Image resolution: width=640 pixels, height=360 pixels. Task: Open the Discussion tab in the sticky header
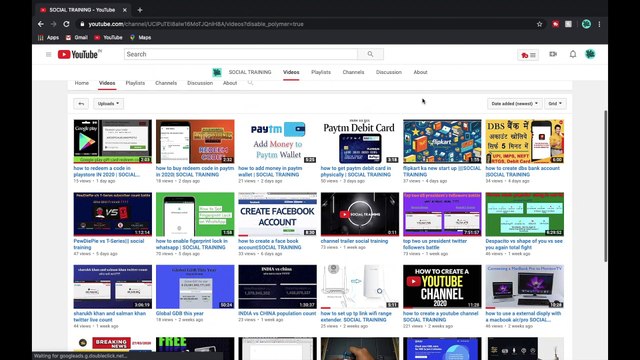[x=389, y=72]
